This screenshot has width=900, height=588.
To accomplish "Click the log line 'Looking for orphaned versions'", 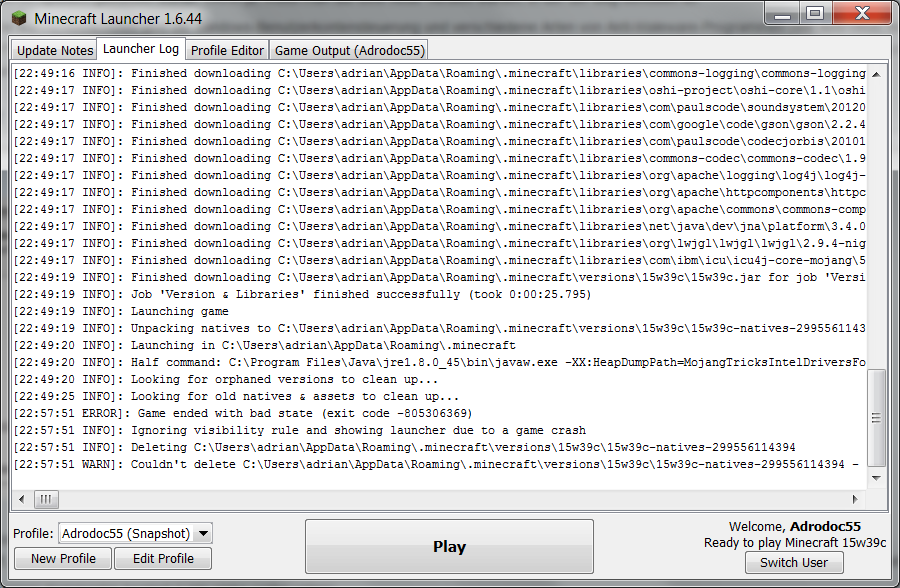I will tap(226, 380).
